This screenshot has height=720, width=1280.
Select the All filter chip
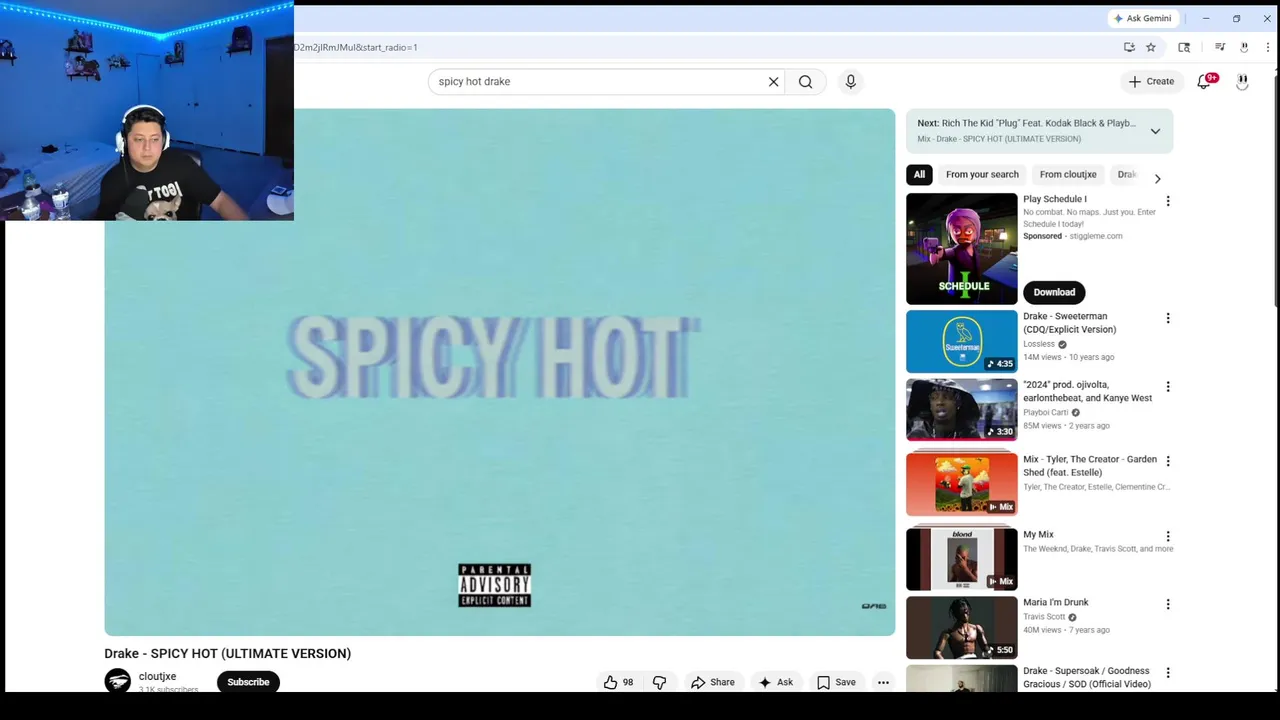pyautogui.click(x=919, y=174)
